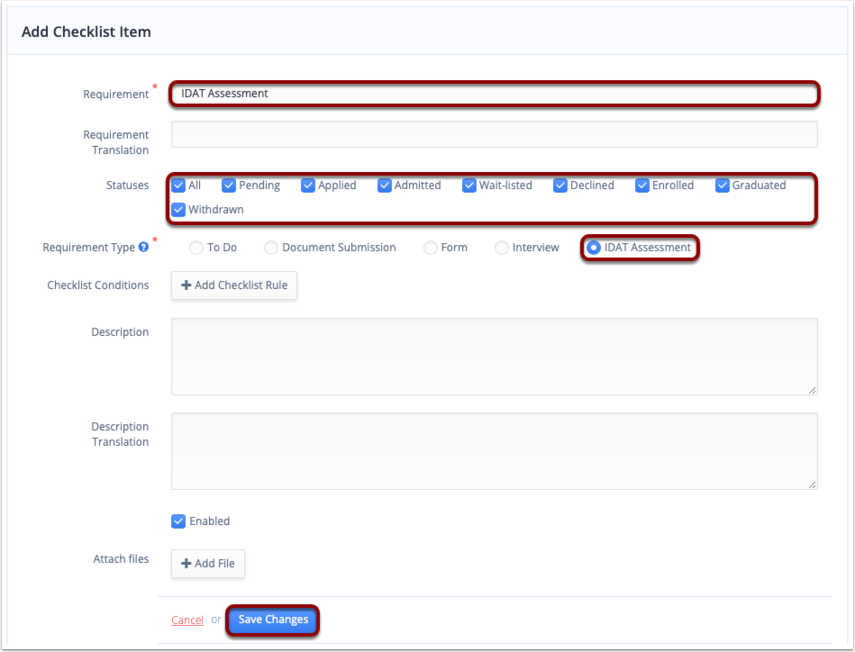Viewport: 855px width, 652px height.
Task: Toggle the Enrolled status checkbox
Action: tap(643, 185)
